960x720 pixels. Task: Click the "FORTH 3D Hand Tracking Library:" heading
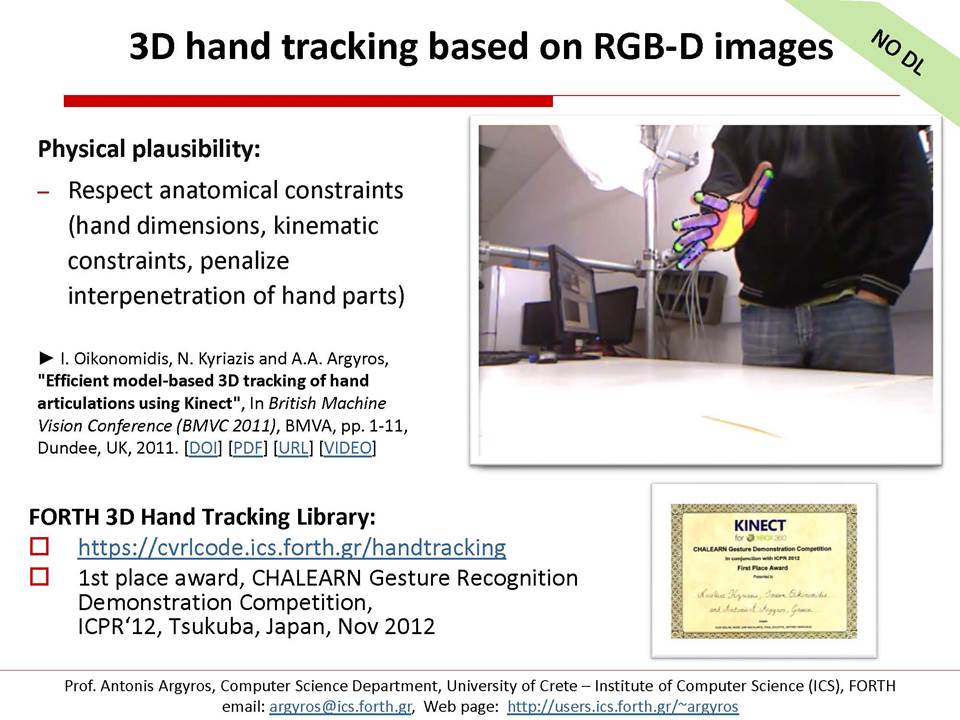click(x=202, y=517)
